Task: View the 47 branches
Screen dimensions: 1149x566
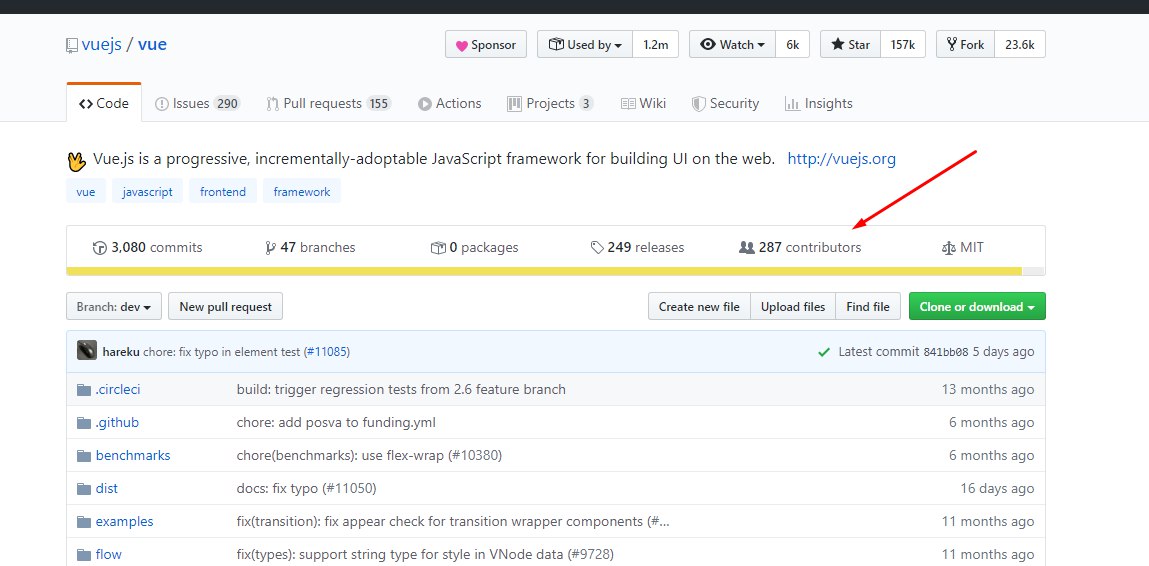Action: (x=310, y=247)
